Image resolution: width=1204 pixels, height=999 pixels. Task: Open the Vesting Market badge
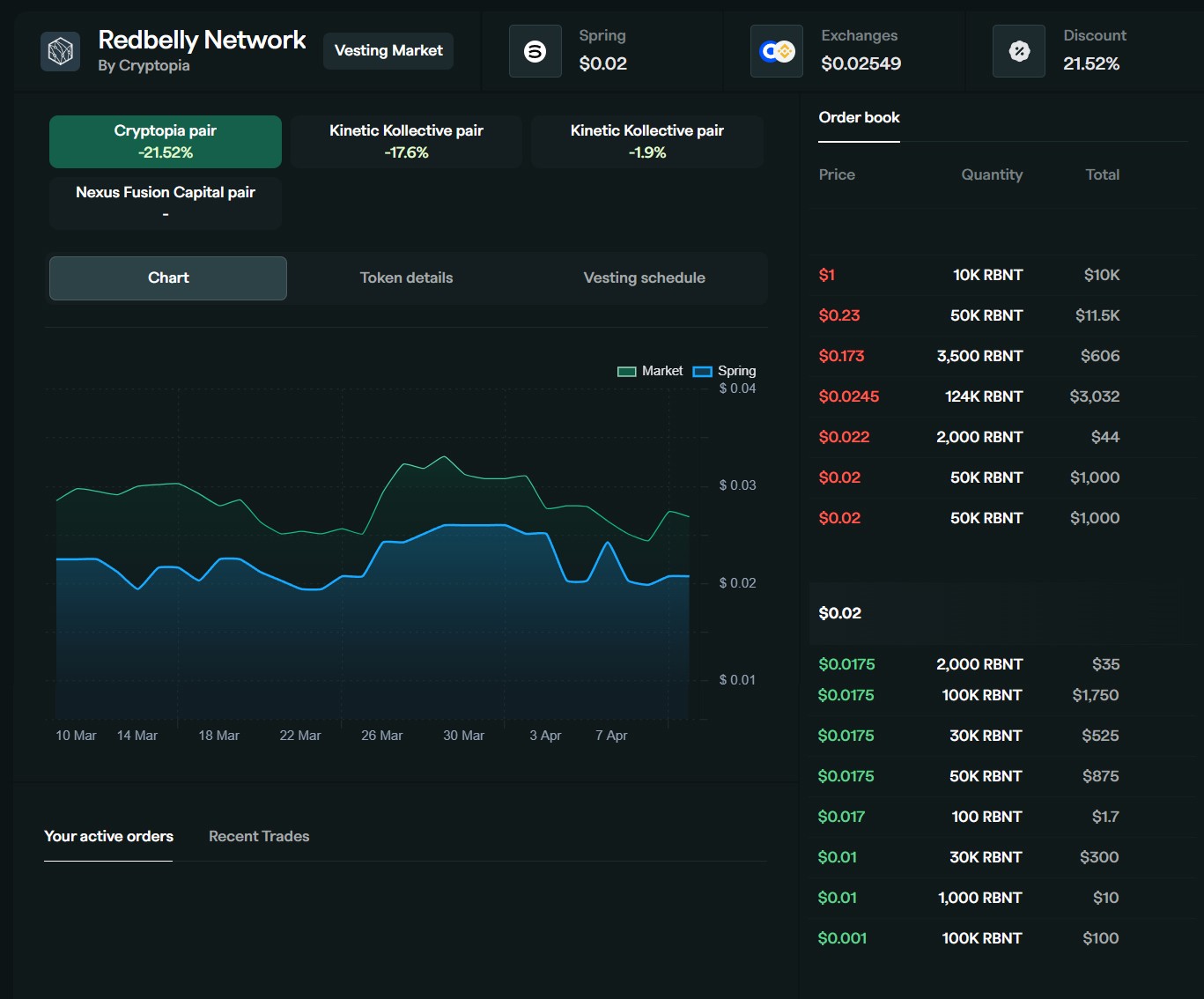(388, 51)
